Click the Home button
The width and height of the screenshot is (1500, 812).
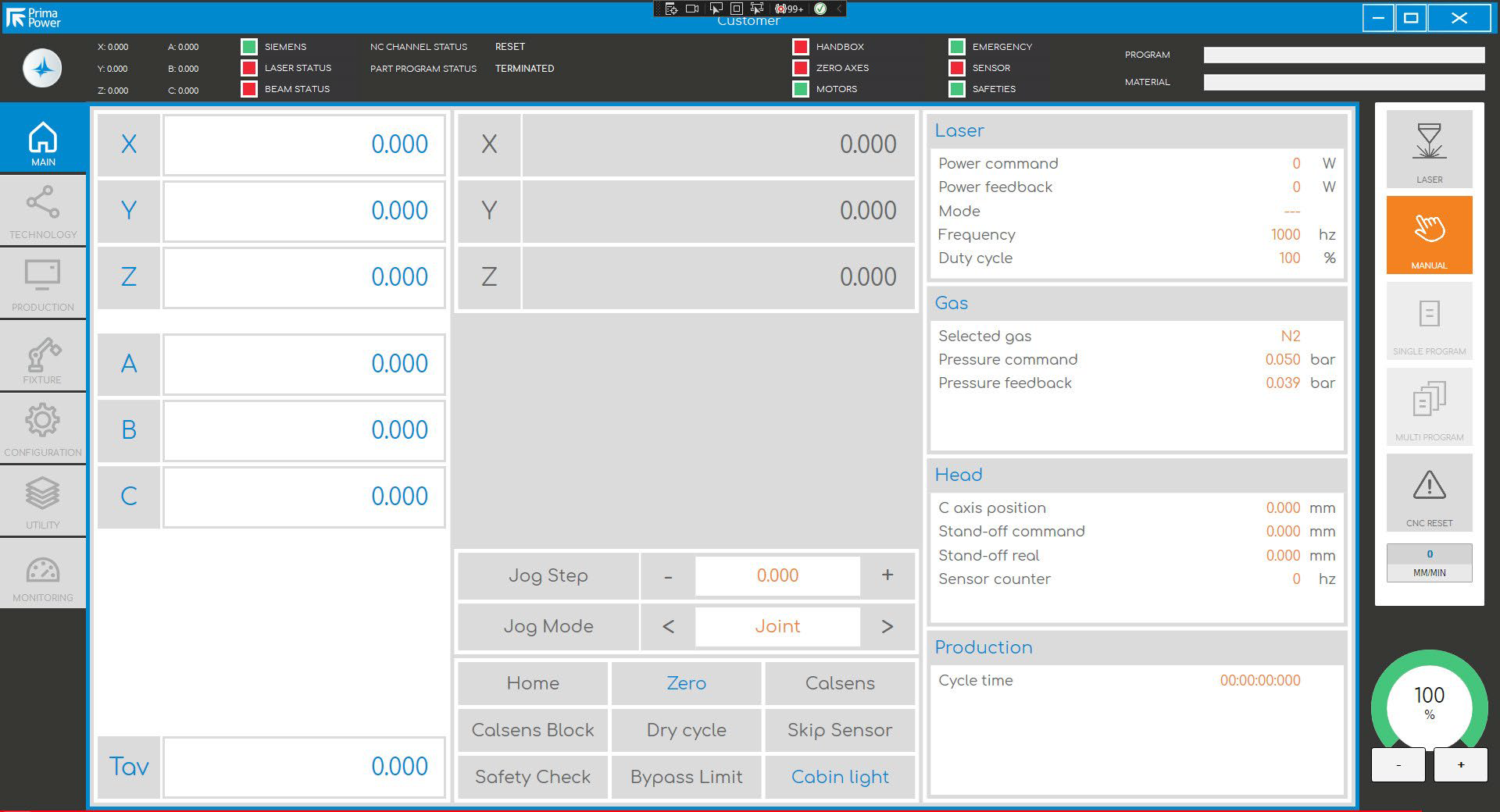coord(533,683)
